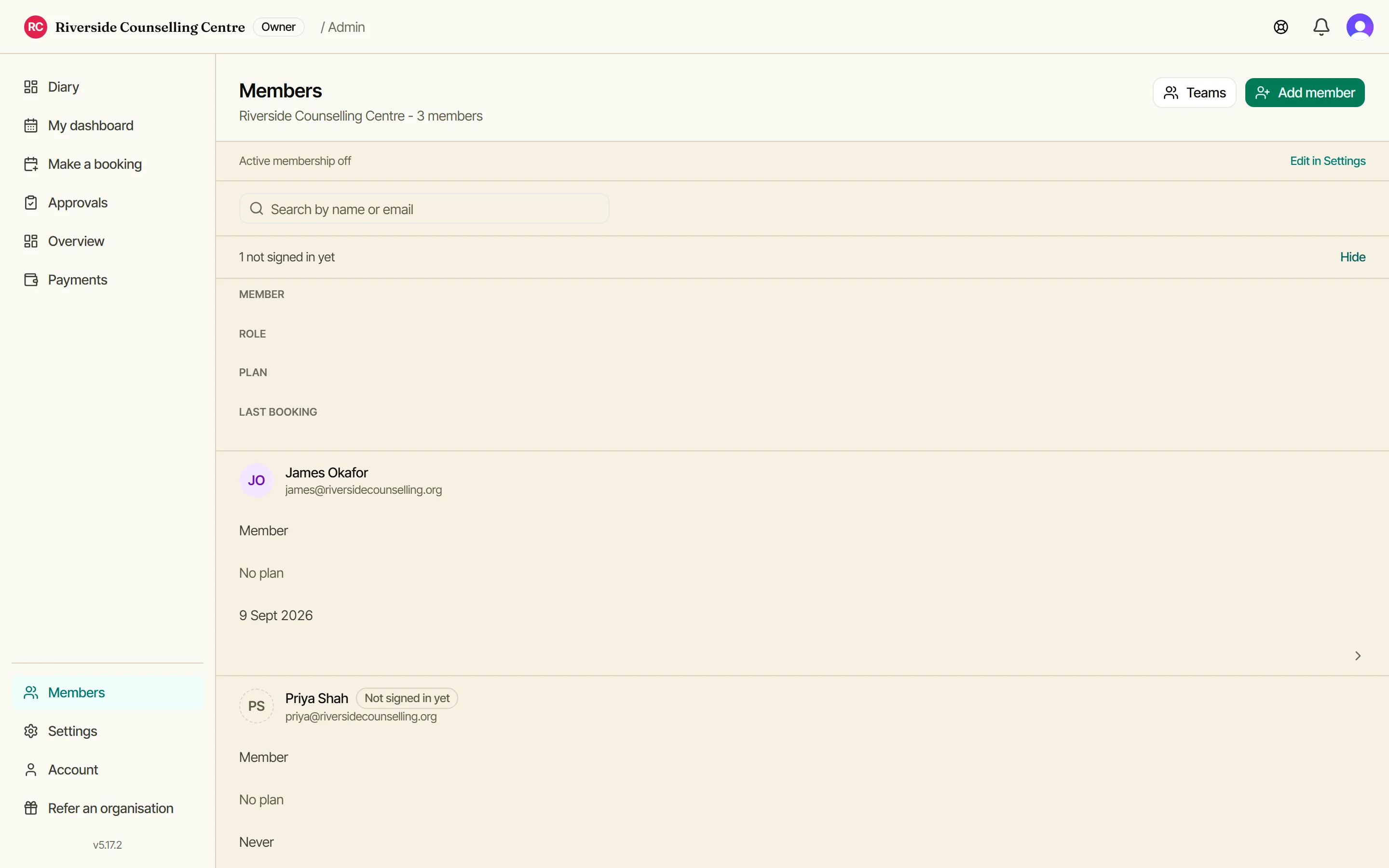Open the notifications bell
This screenshot has height=868, width=1389.
1321,27
